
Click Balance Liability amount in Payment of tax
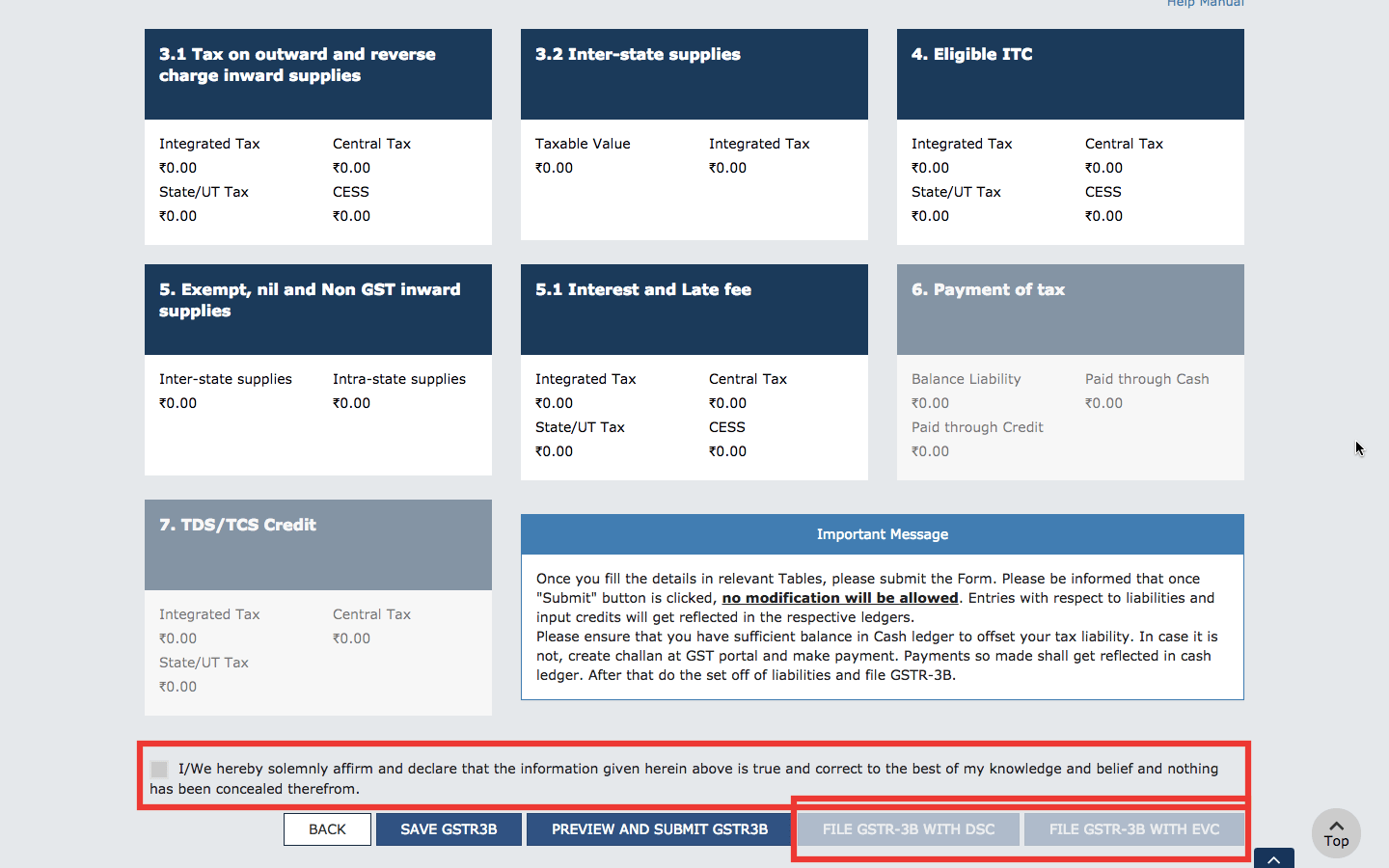coord(930,402)
